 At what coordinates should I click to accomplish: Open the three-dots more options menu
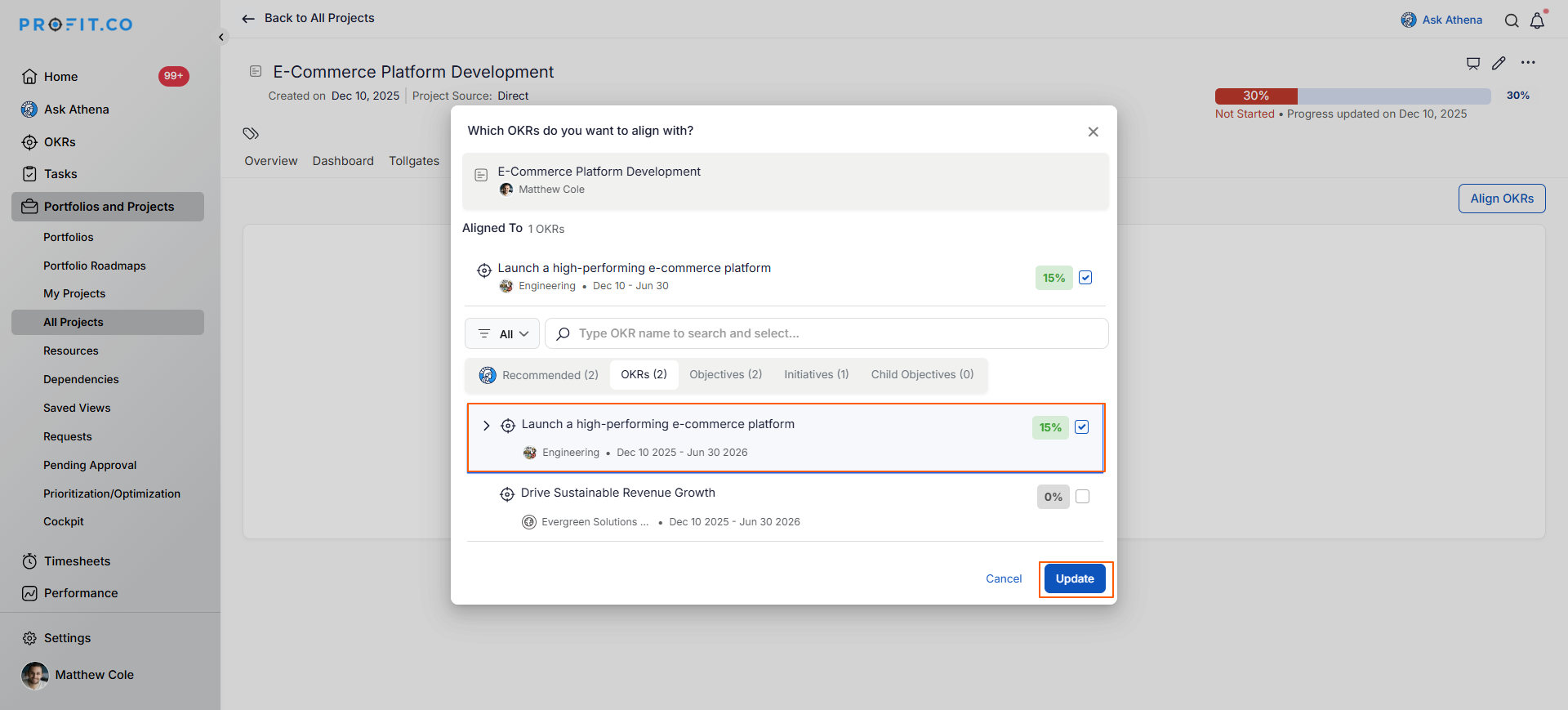click(x=1528, y=63)
